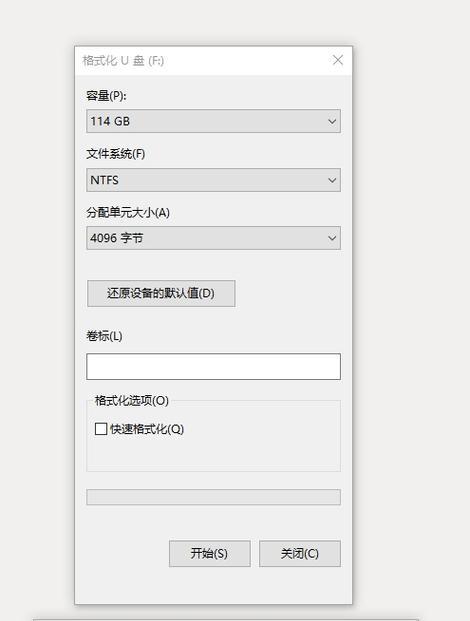This screenshot has height=621, width=470.
Task: Click the chevron arrow beside 4096 字节
Action: (332, 238)
